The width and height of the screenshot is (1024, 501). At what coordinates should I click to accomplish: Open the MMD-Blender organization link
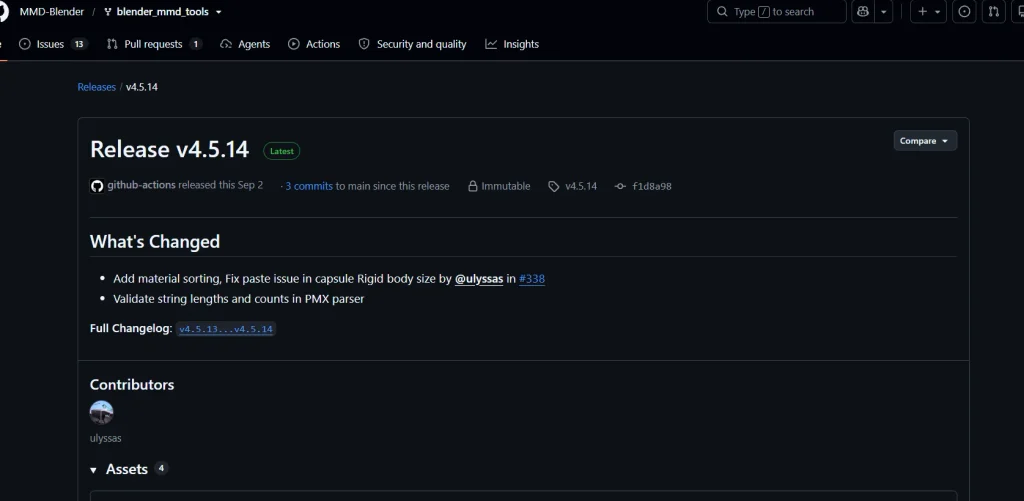(x=52, y=12)
